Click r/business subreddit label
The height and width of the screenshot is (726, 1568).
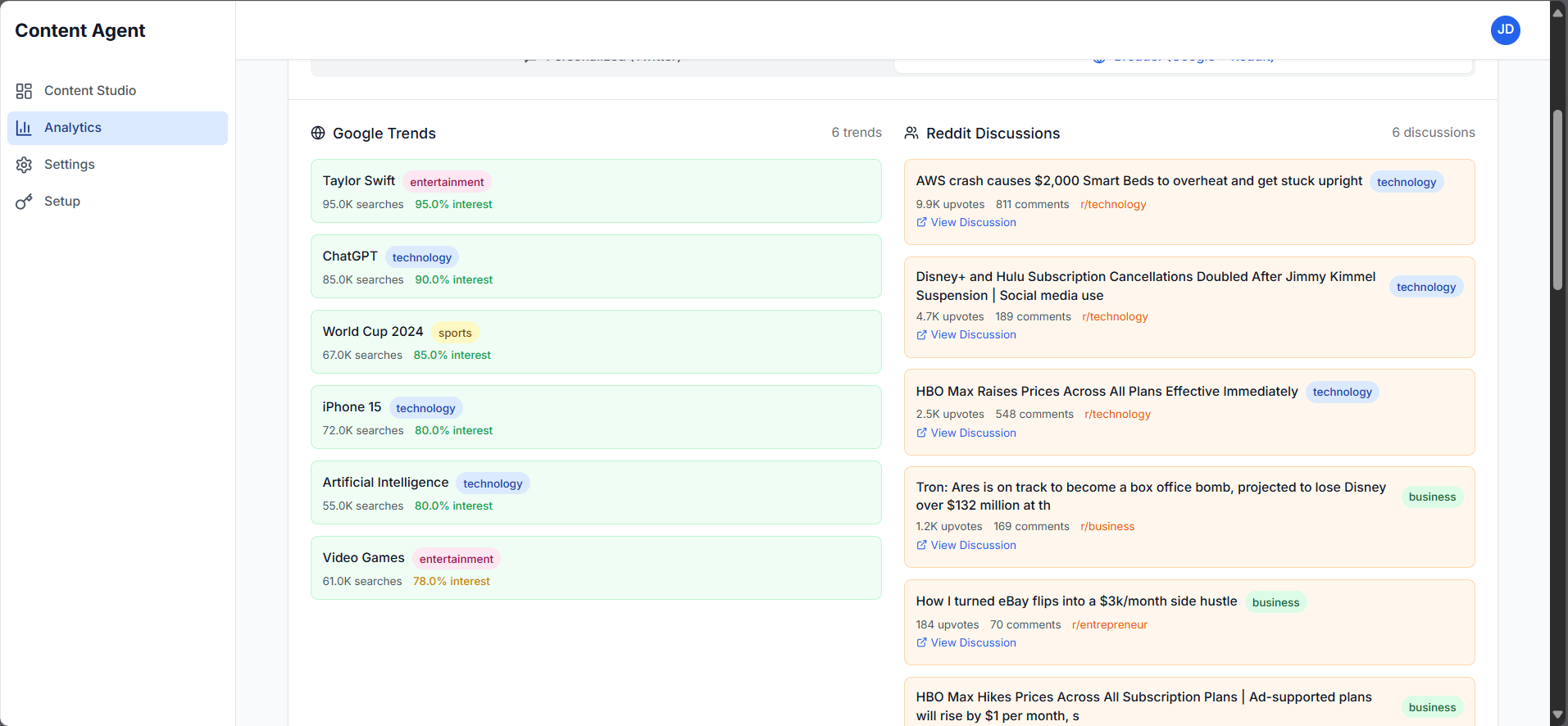click(1107, 526)
